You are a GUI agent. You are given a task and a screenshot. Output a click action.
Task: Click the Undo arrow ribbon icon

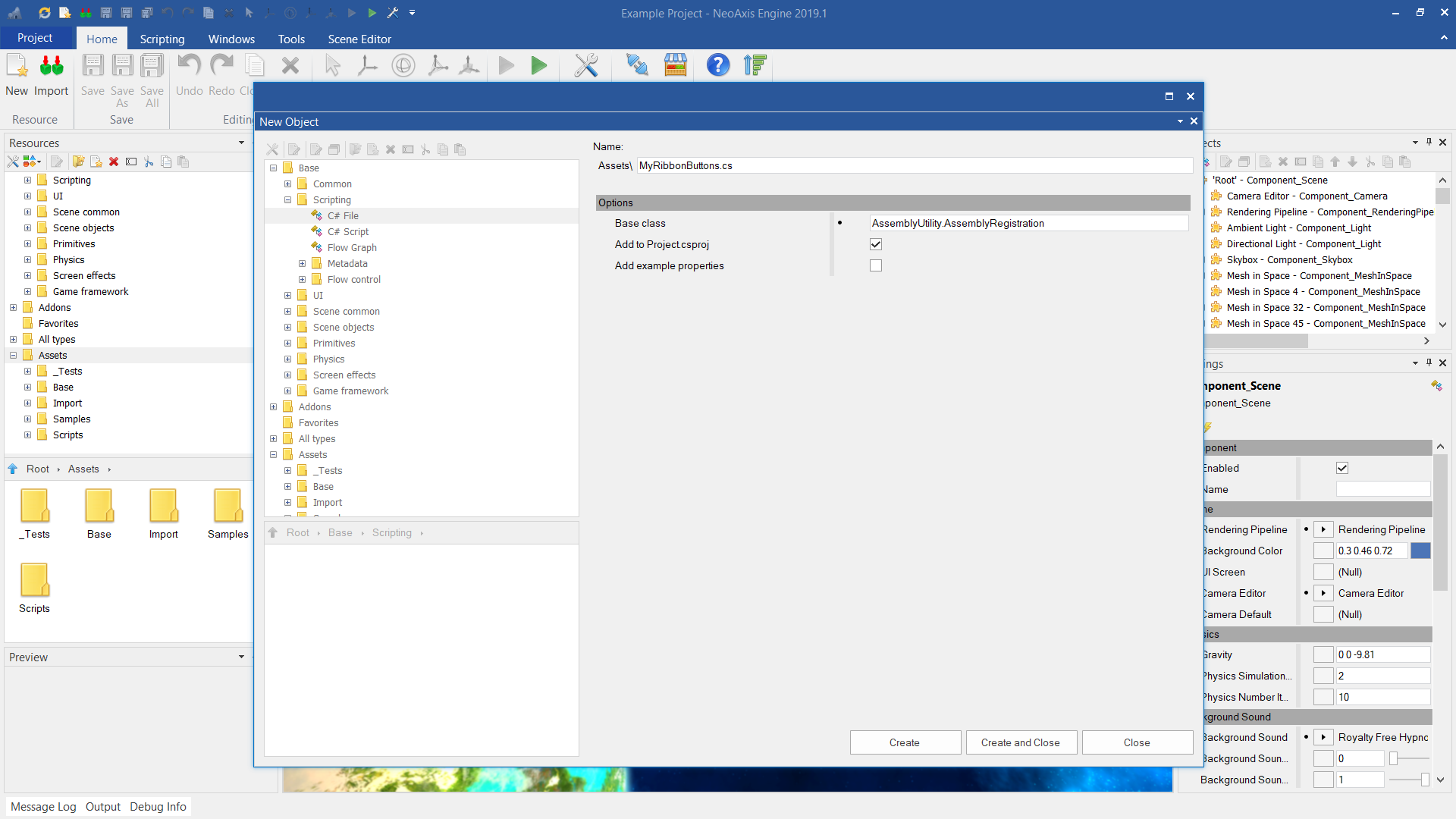click(189, 66)
